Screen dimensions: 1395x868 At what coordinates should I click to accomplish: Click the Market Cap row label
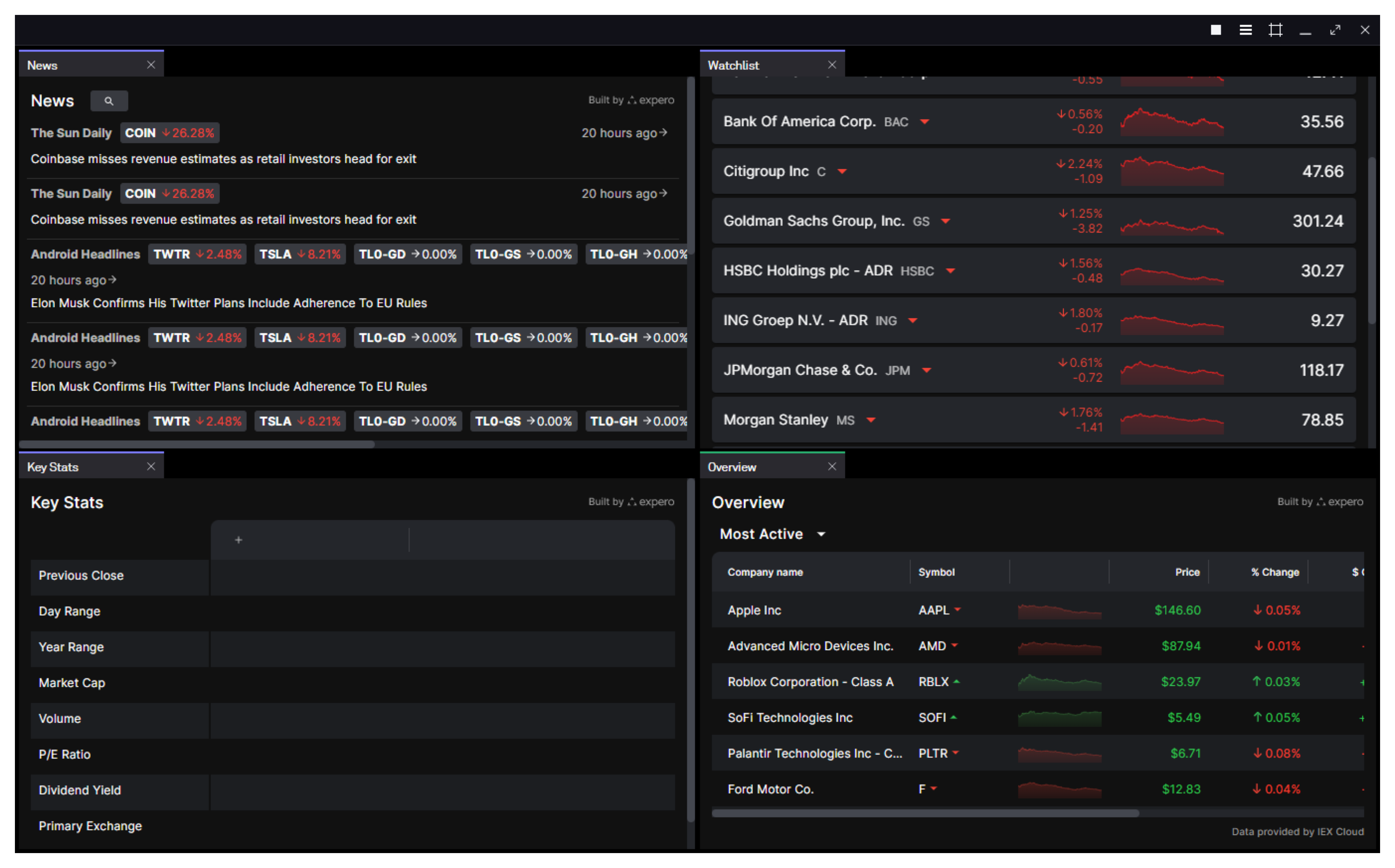tap(72, 683)
